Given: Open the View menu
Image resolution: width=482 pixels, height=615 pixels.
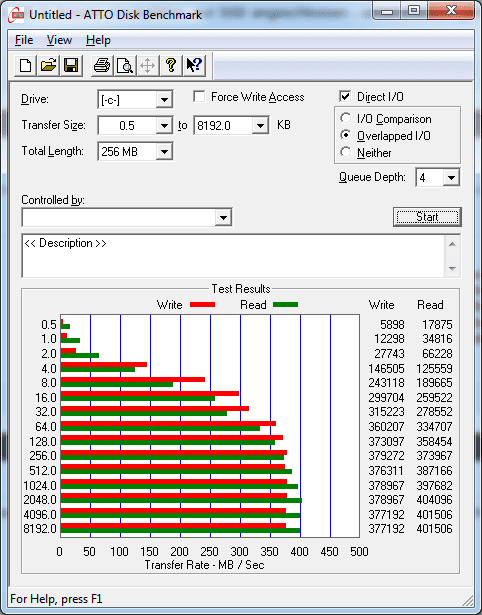Looking at the screenshot, I should pyautogui.click(x=59, y=40).
